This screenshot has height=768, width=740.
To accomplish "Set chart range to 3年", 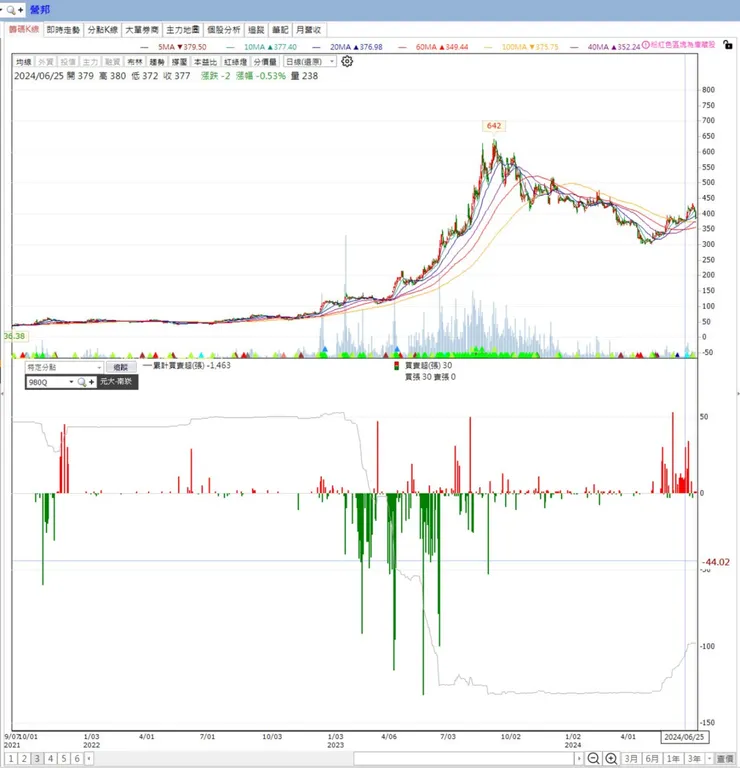I will coord(694,759).
